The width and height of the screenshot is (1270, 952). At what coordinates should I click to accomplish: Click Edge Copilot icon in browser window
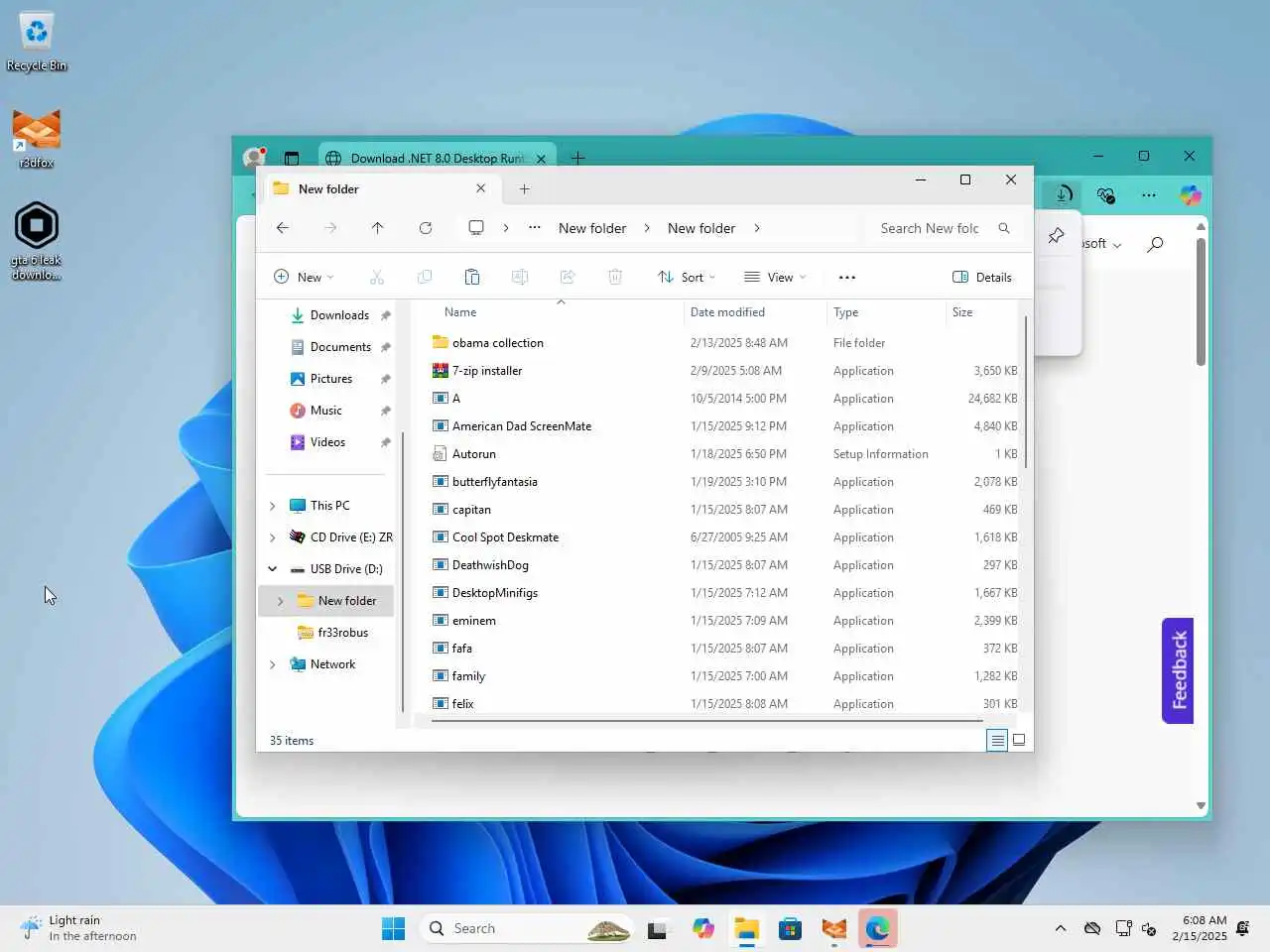point(1191,195)
